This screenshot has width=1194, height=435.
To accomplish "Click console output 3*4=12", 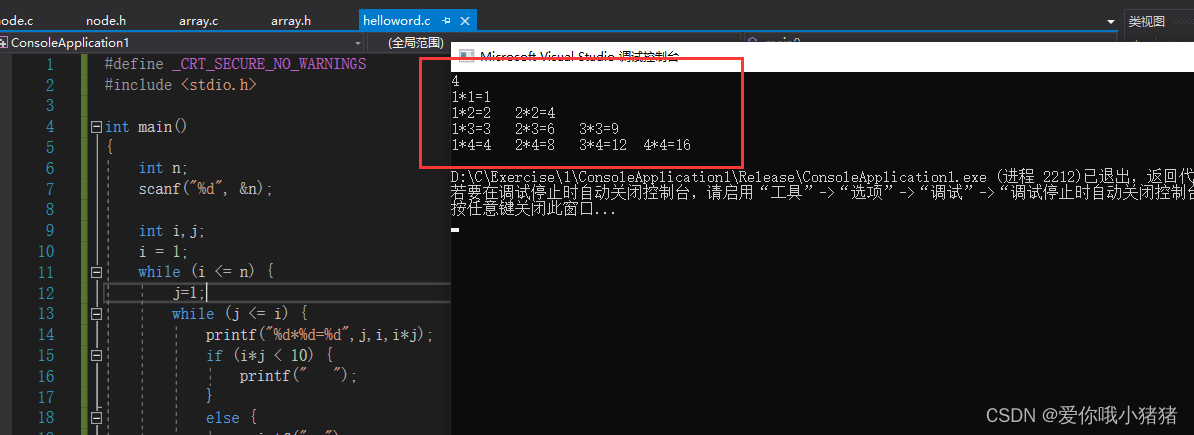I will (x=603, y=145).
